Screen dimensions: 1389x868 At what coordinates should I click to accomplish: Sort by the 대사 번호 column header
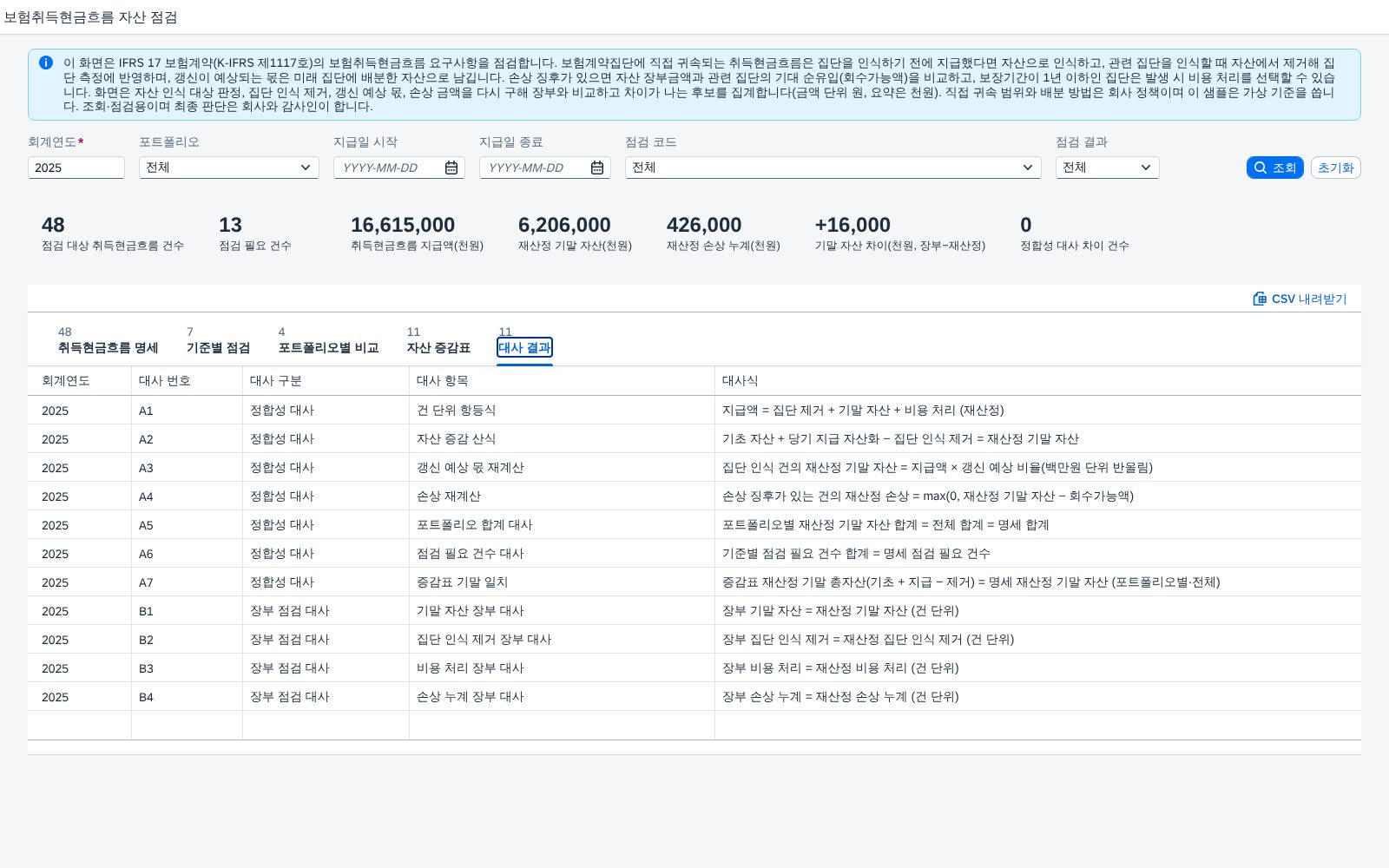(x=188, y=381)
